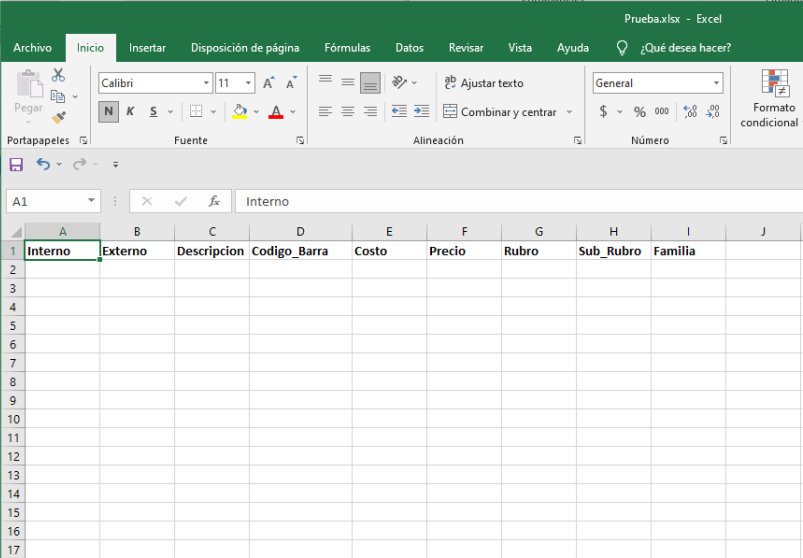This screenshot has width=803, height=558.
Task: Open the Fórmulas ribbon tab
Action: (347, 48)
